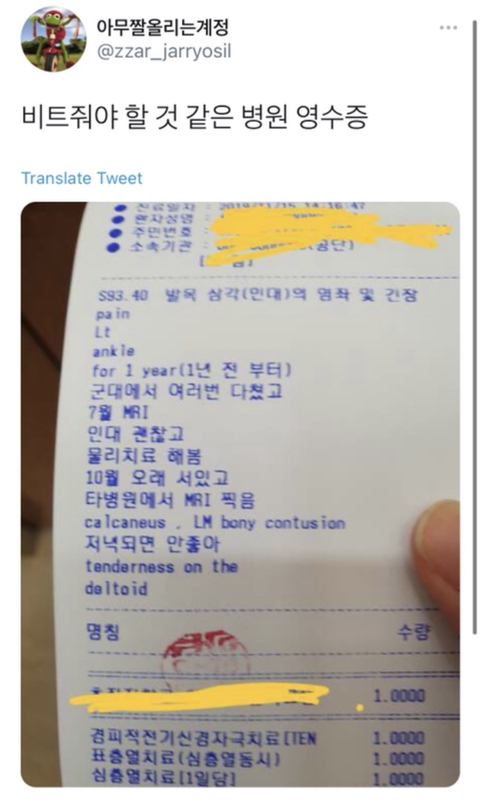Click the red stamp on the receipt
Image resolution: width=480 pixels, height=810 pixels.
coord(205,652)
